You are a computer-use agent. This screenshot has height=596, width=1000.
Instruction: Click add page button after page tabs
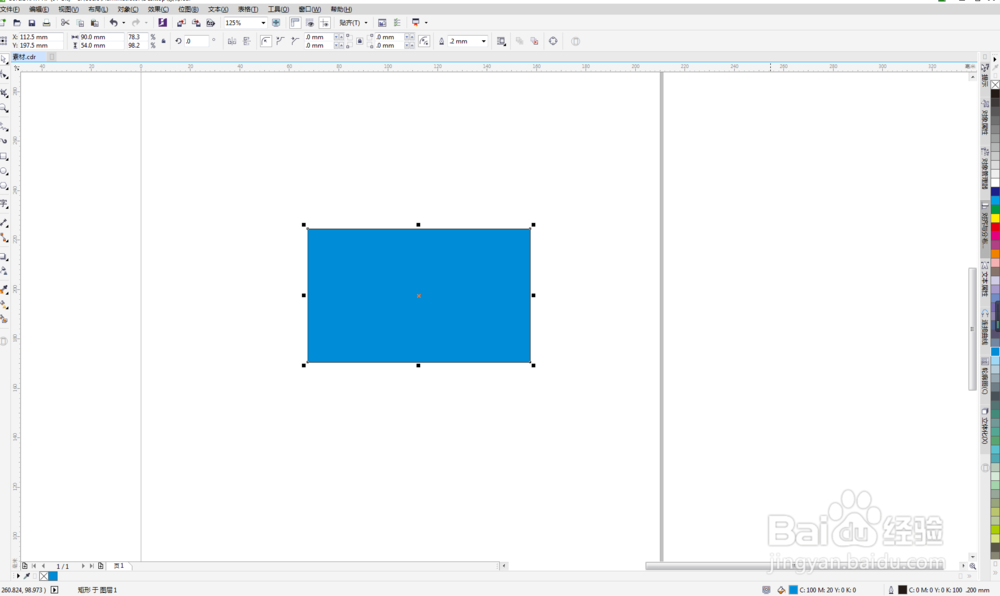[101, 566]
